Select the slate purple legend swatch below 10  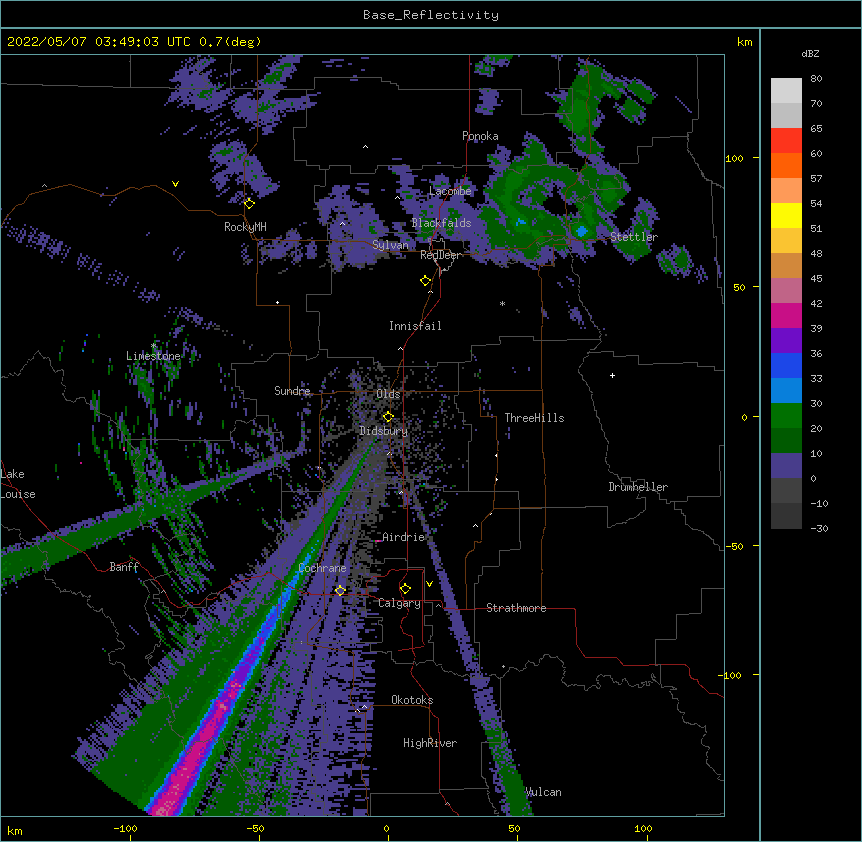pos(786,466)
